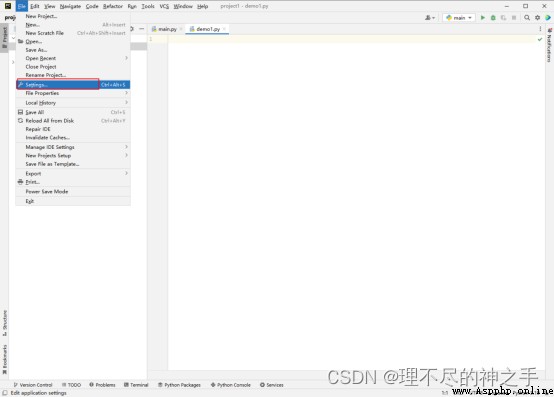Open the TODO tool window
554x397 pixels.
(x=71, y=385)
